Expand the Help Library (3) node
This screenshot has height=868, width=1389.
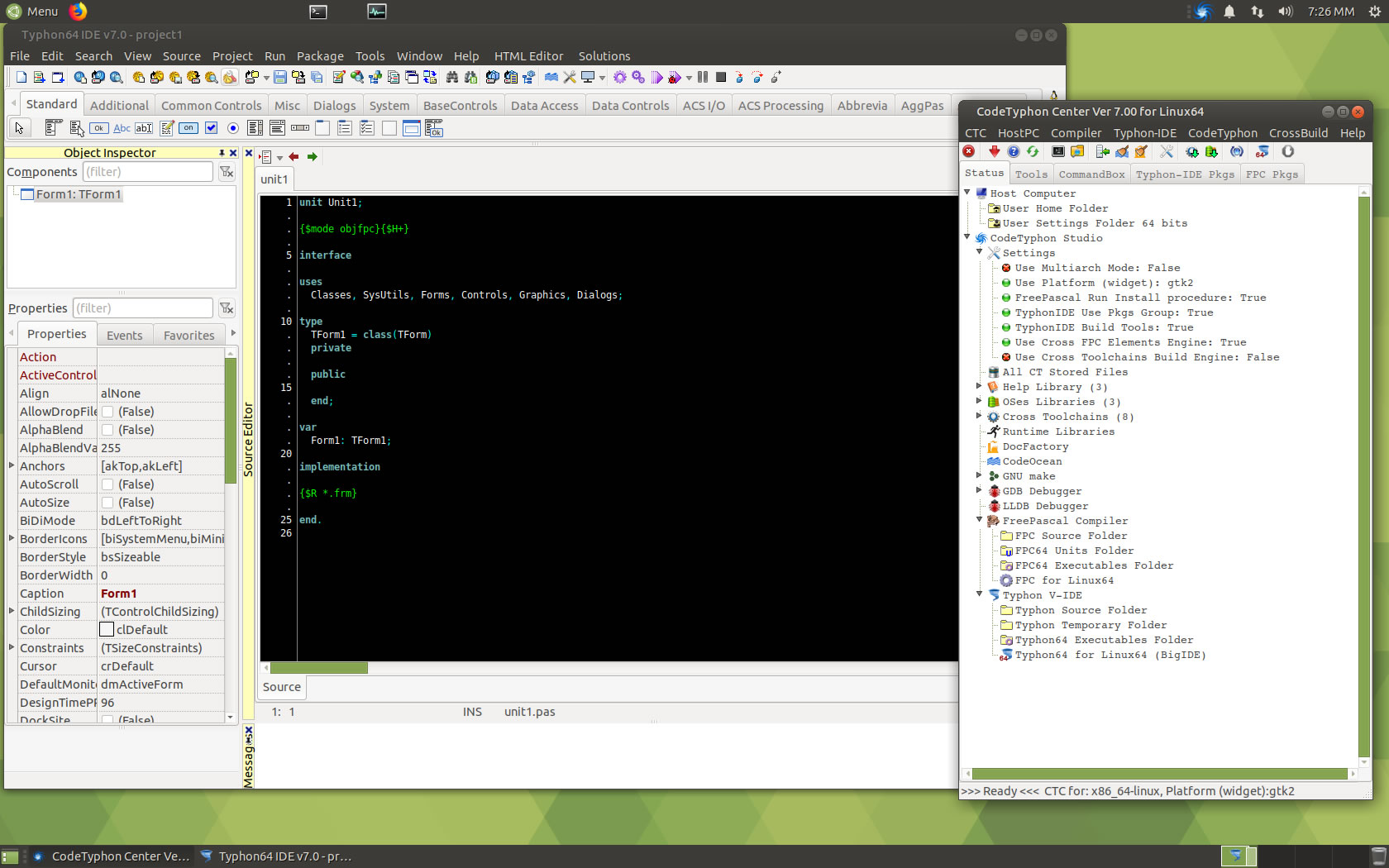coord(980,386)
